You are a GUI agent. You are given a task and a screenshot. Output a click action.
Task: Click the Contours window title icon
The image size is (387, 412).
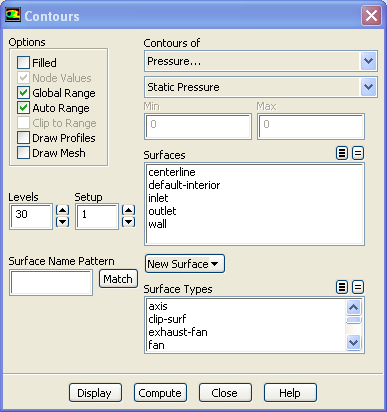[x=13, y=15]
